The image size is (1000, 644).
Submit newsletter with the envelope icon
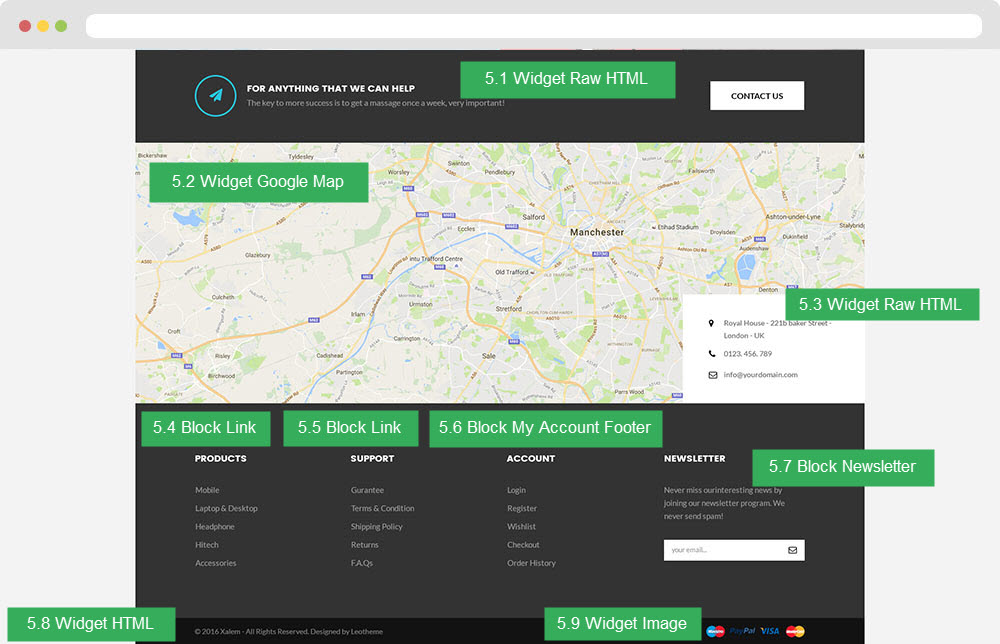(792, 550)
